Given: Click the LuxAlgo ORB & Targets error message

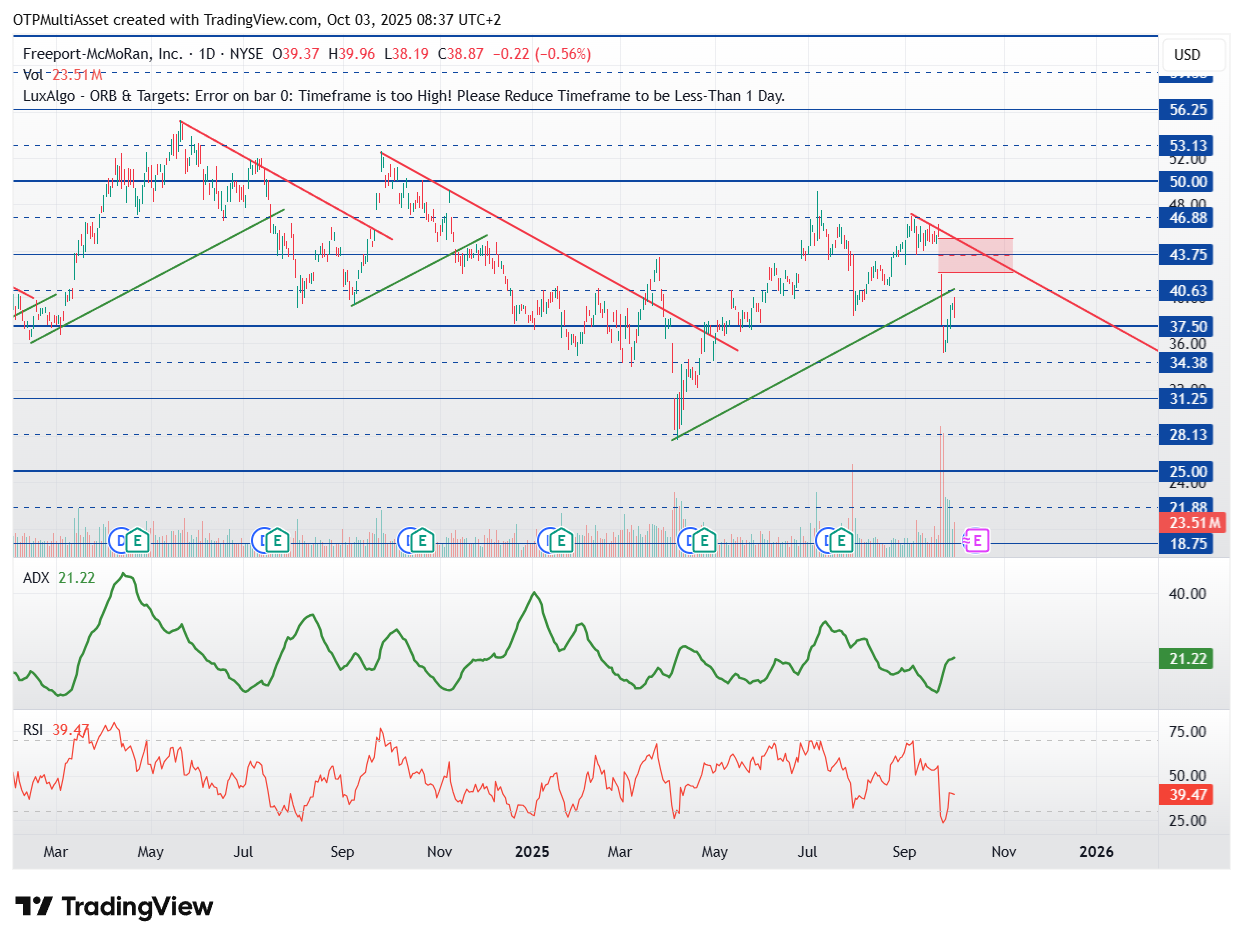Looking at the screenshot, I should tap(404, 96).
